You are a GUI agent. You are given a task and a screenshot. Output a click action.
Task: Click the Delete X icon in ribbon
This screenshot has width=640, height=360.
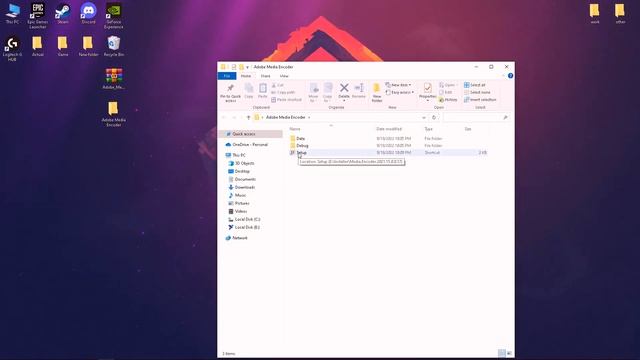click(344, 88)
